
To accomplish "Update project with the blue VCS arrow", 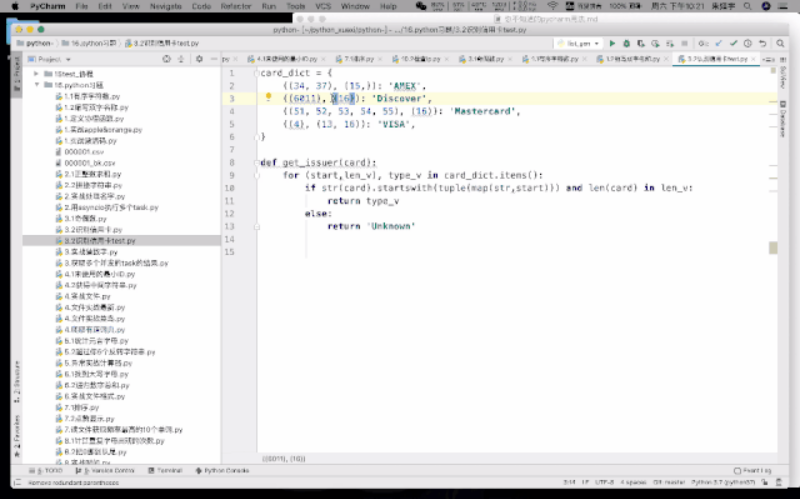I will 718,44.
